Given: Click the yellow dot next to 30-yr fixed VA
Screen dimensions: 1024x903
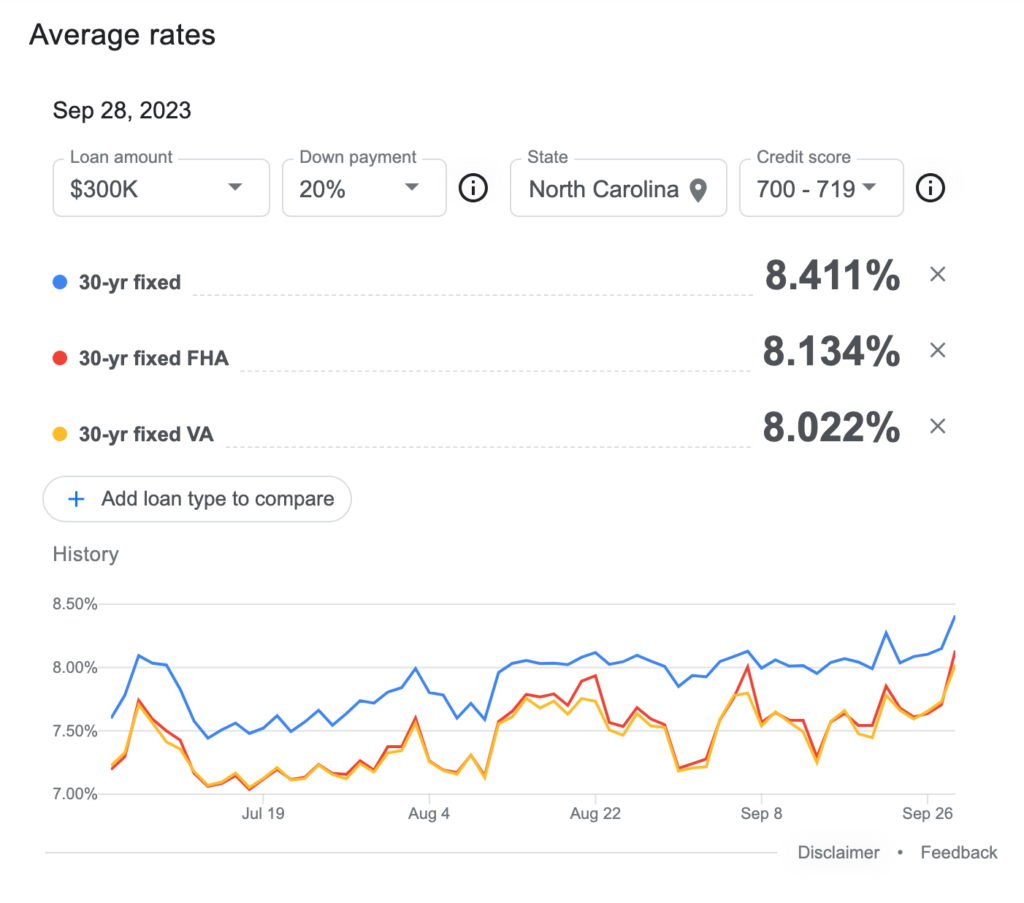Looking at the screenshot, I should click(59, 434).
